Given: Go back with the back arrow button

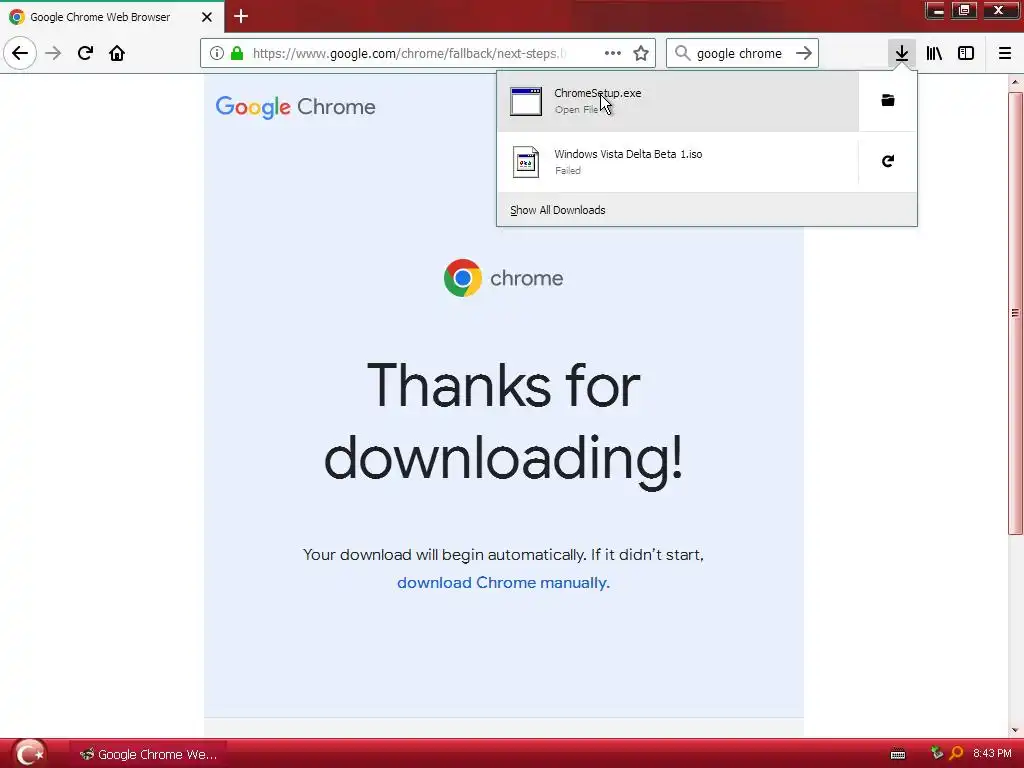Looking at the screenshot, I should pyautogui.click(x=20, y=53).
